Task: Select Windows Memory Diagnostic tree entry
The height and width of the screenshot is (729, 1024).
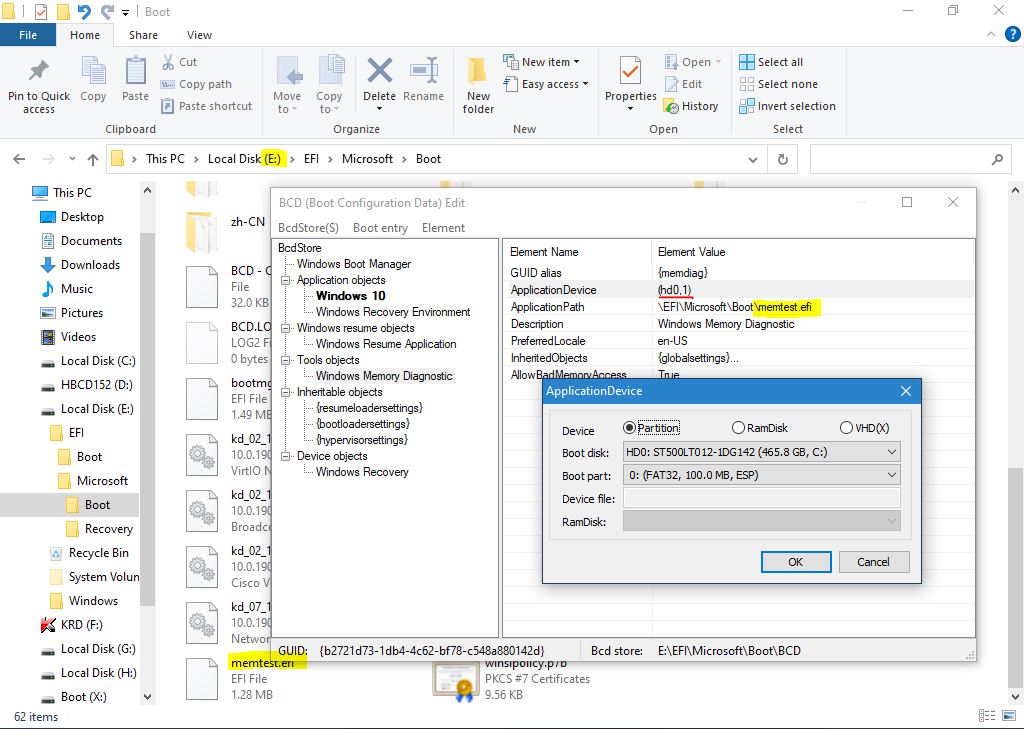Action: tap(384, 376)
